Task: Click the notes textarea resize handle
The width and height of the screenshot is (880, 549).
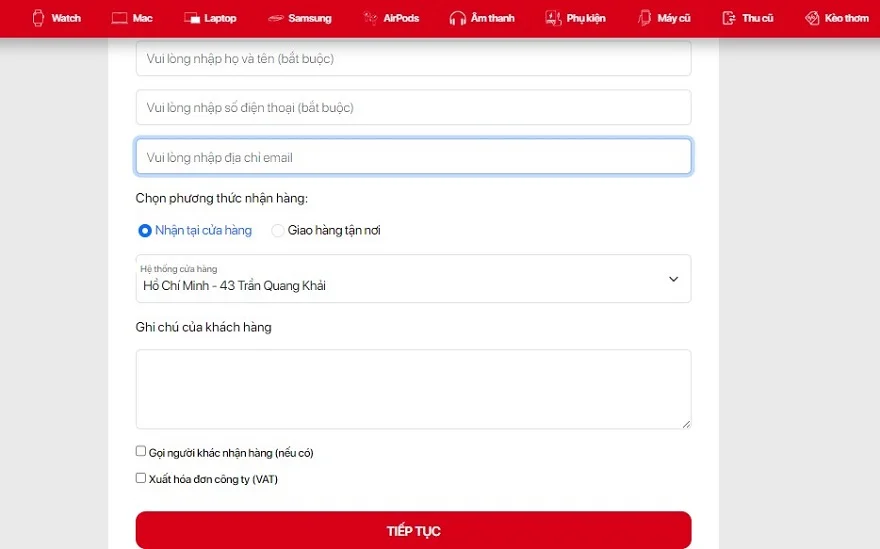Action: tap(686, 424)
